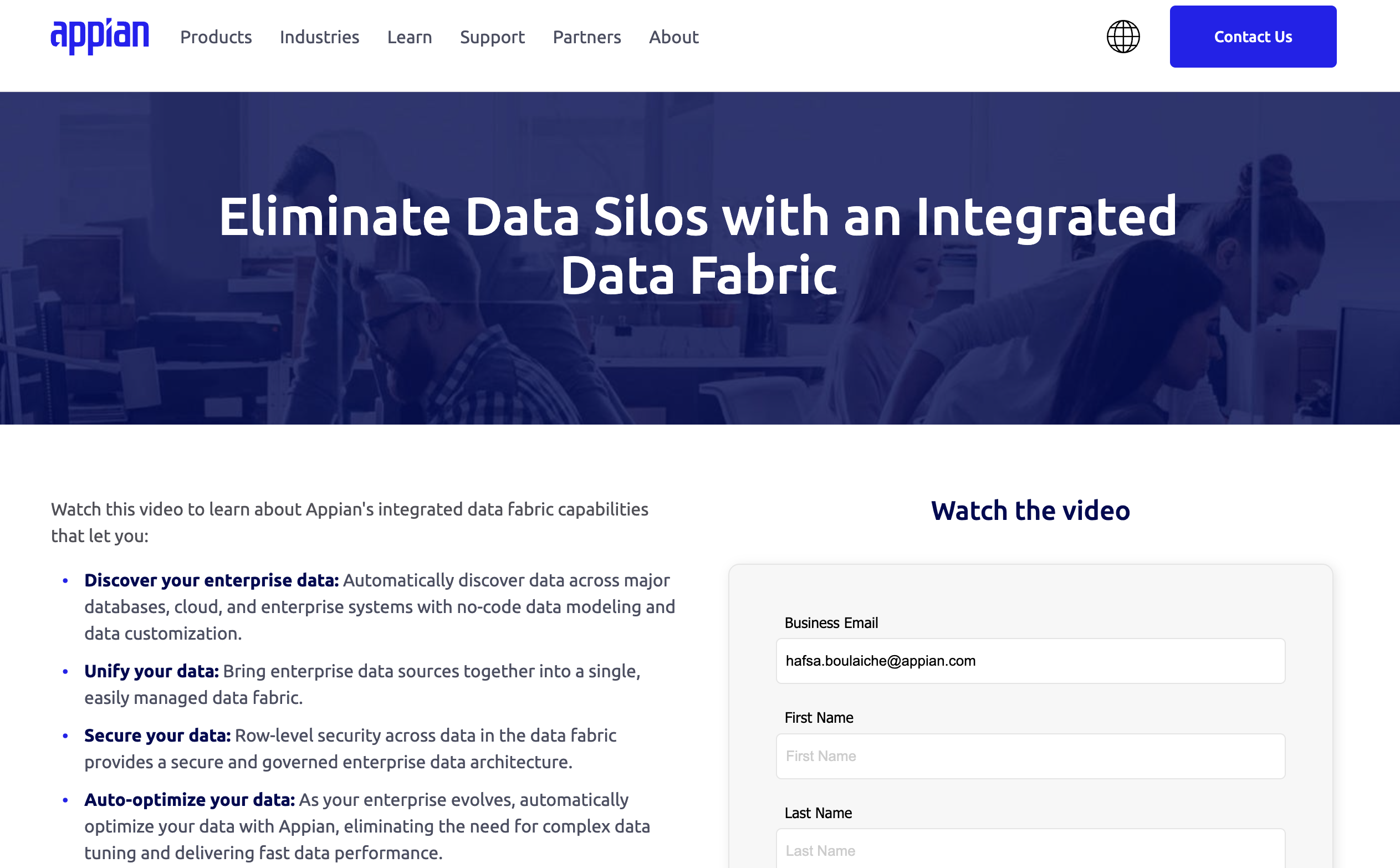The height and width of the screenshot is (868, 1400).
Task: Select the Last Name input field
Action: (1030, 850)
